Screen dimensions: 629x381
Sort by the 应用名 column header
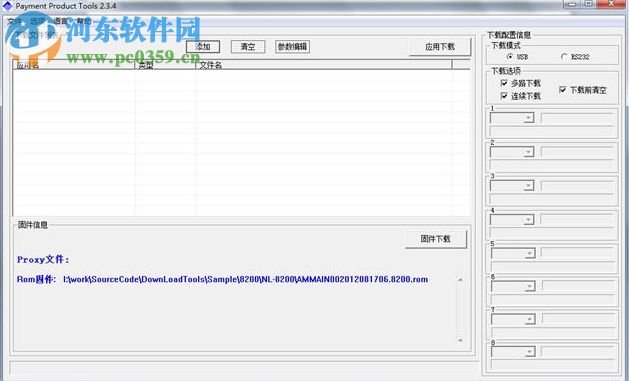pos(74,65)
